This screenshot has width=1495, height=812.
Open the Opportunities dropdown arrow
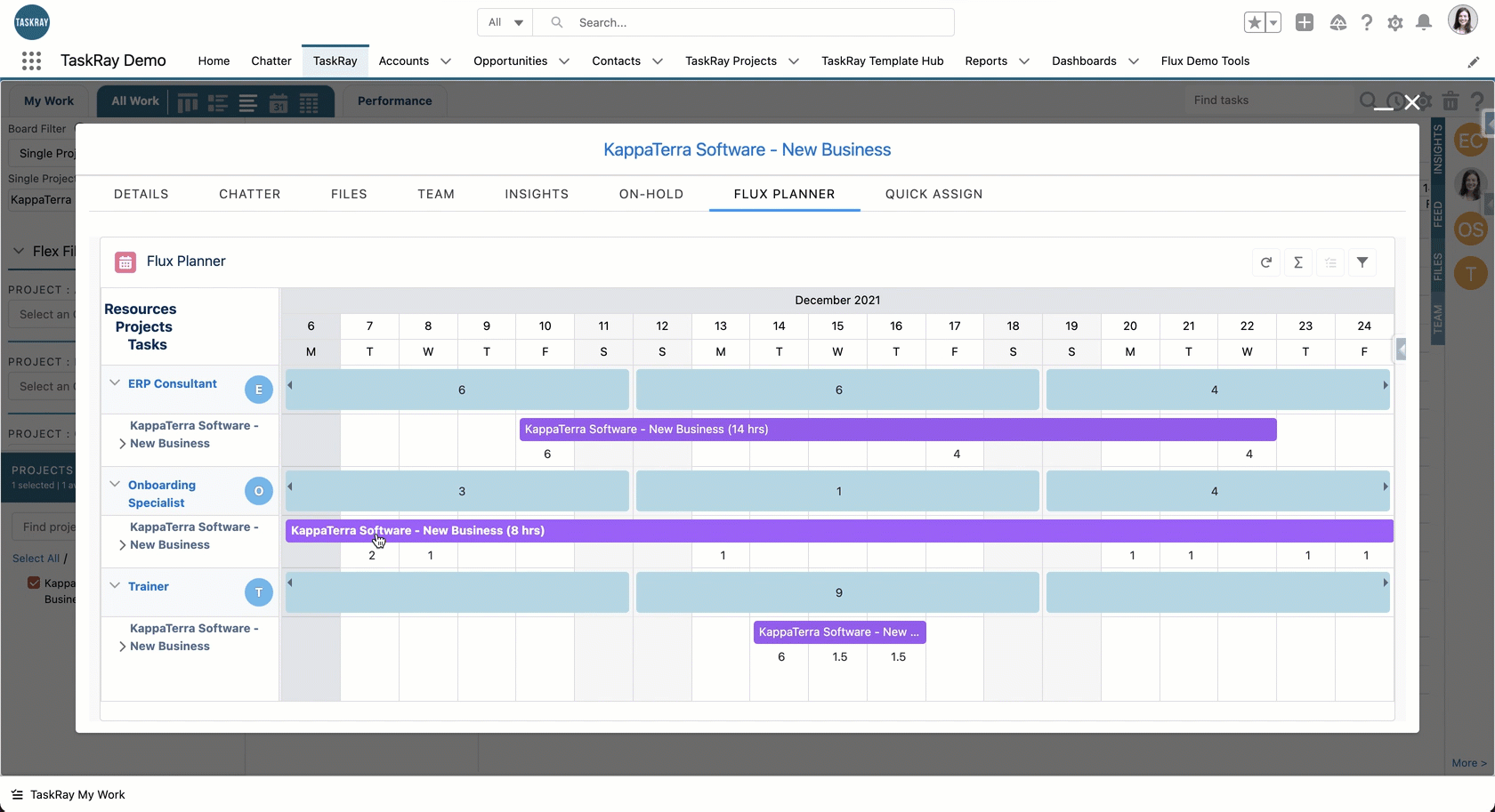(564, 61)
